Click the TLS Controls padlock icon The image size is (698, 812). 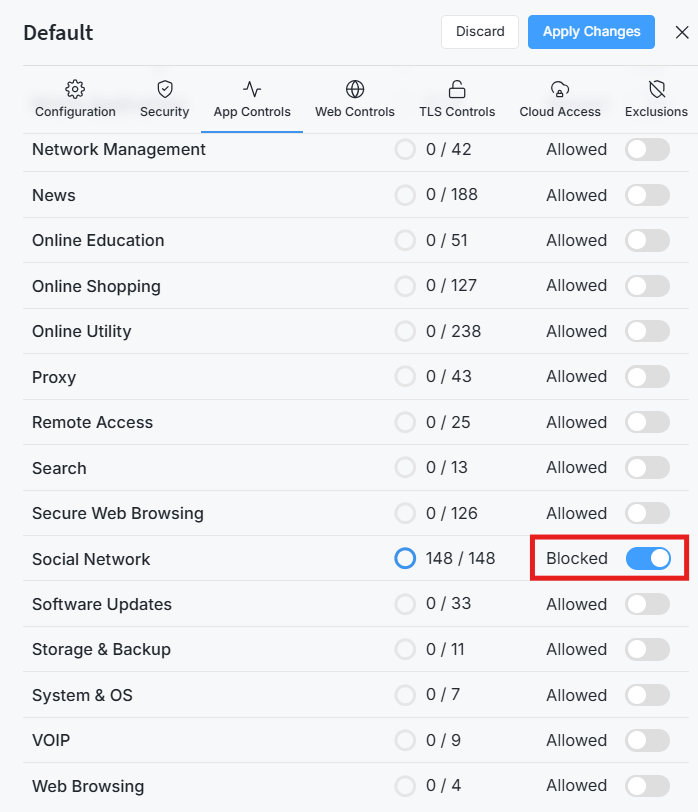(x=457, y=89)
